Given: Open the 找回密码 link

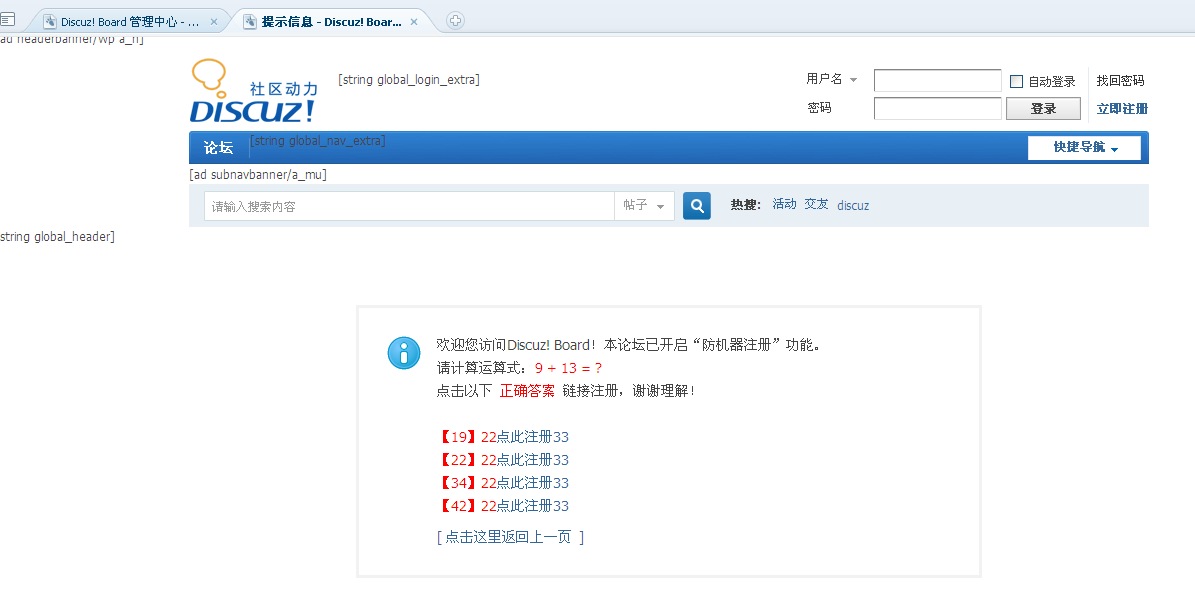Looking at the screenshot, I should point(1122,80).
